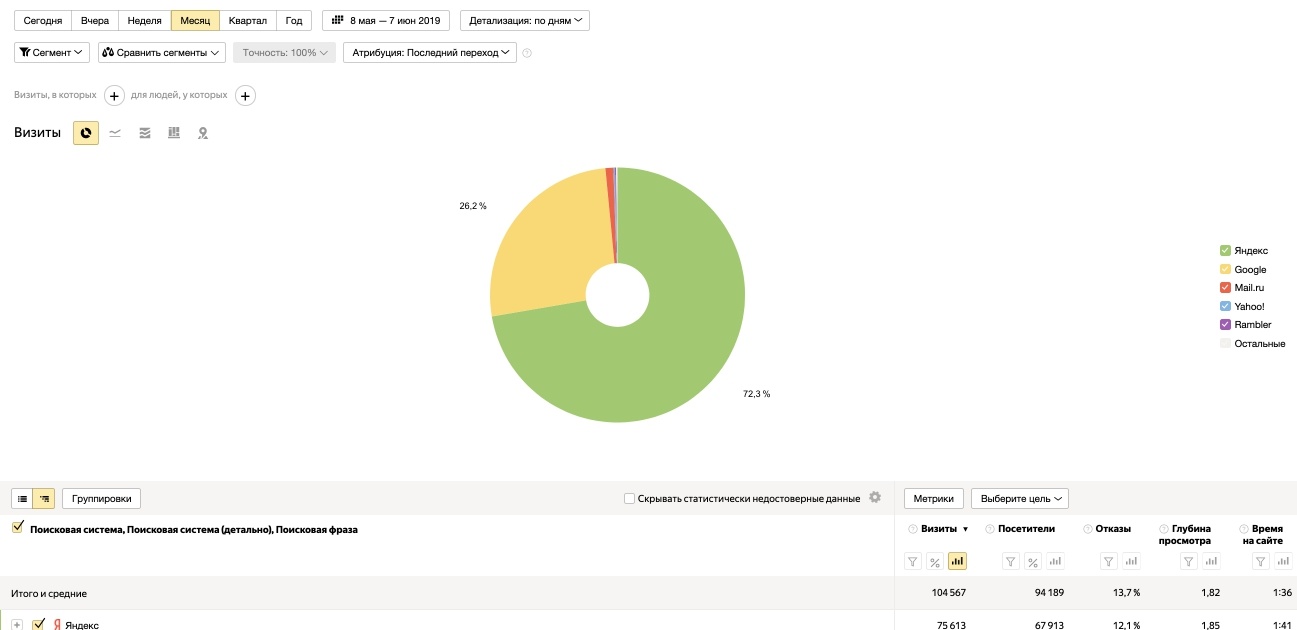The width and height of the screenshot is (1297, 630).
Task: Select the Неделя period tab
Action: point(144,20)
